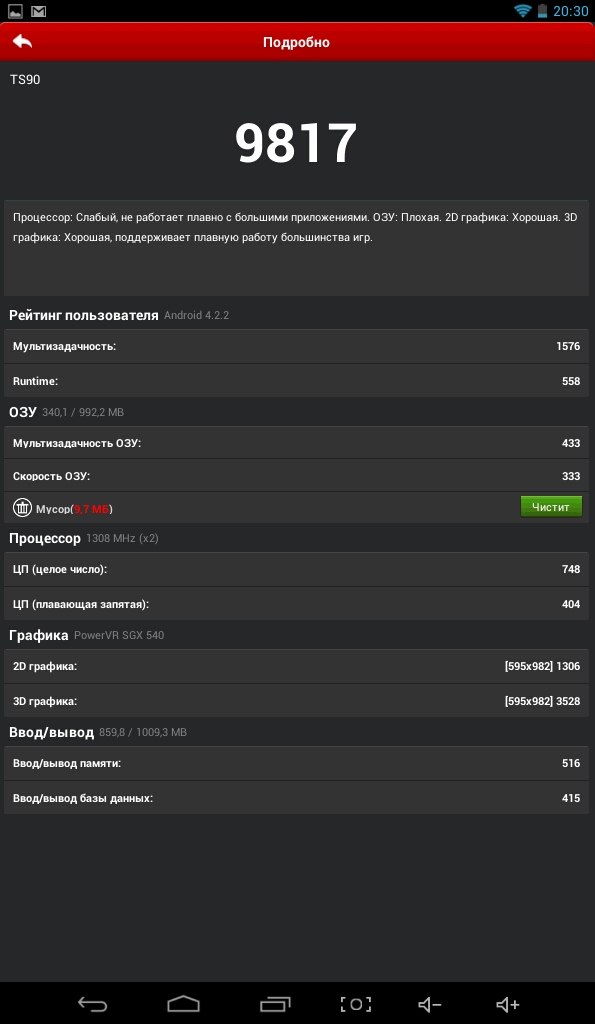Tap the Android back navigation button
The image size is (595, 1024).
[x=92, y=1004]
